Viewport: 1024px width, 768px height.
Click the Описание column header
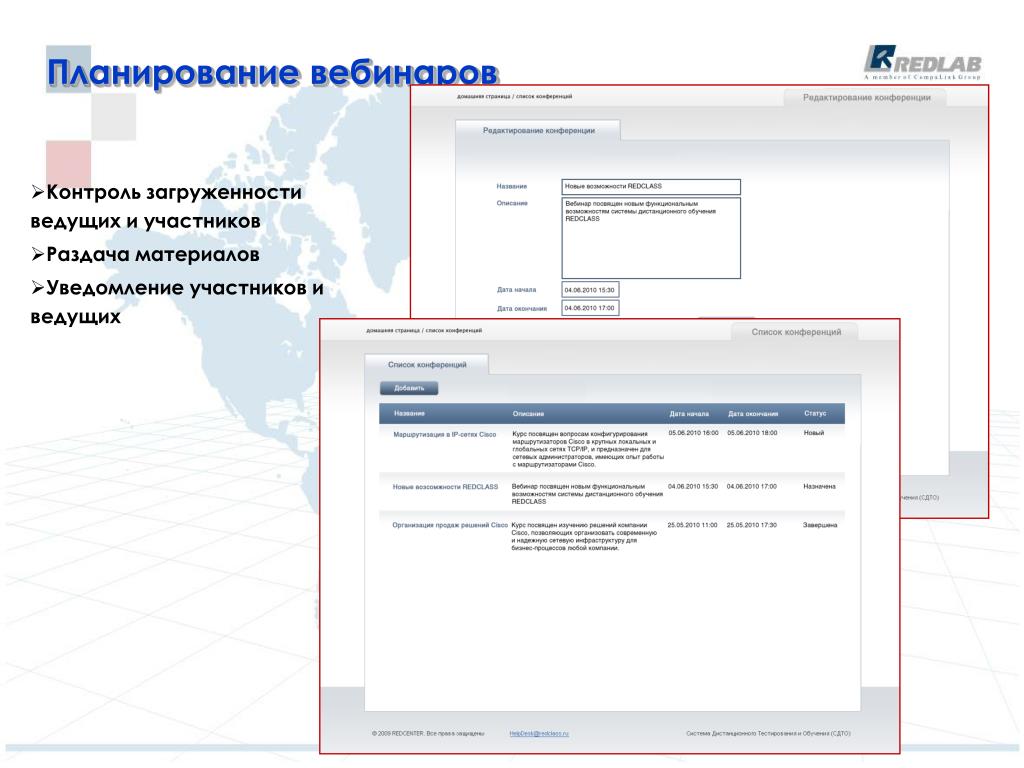pyautogui.click(x=528, y=413)
